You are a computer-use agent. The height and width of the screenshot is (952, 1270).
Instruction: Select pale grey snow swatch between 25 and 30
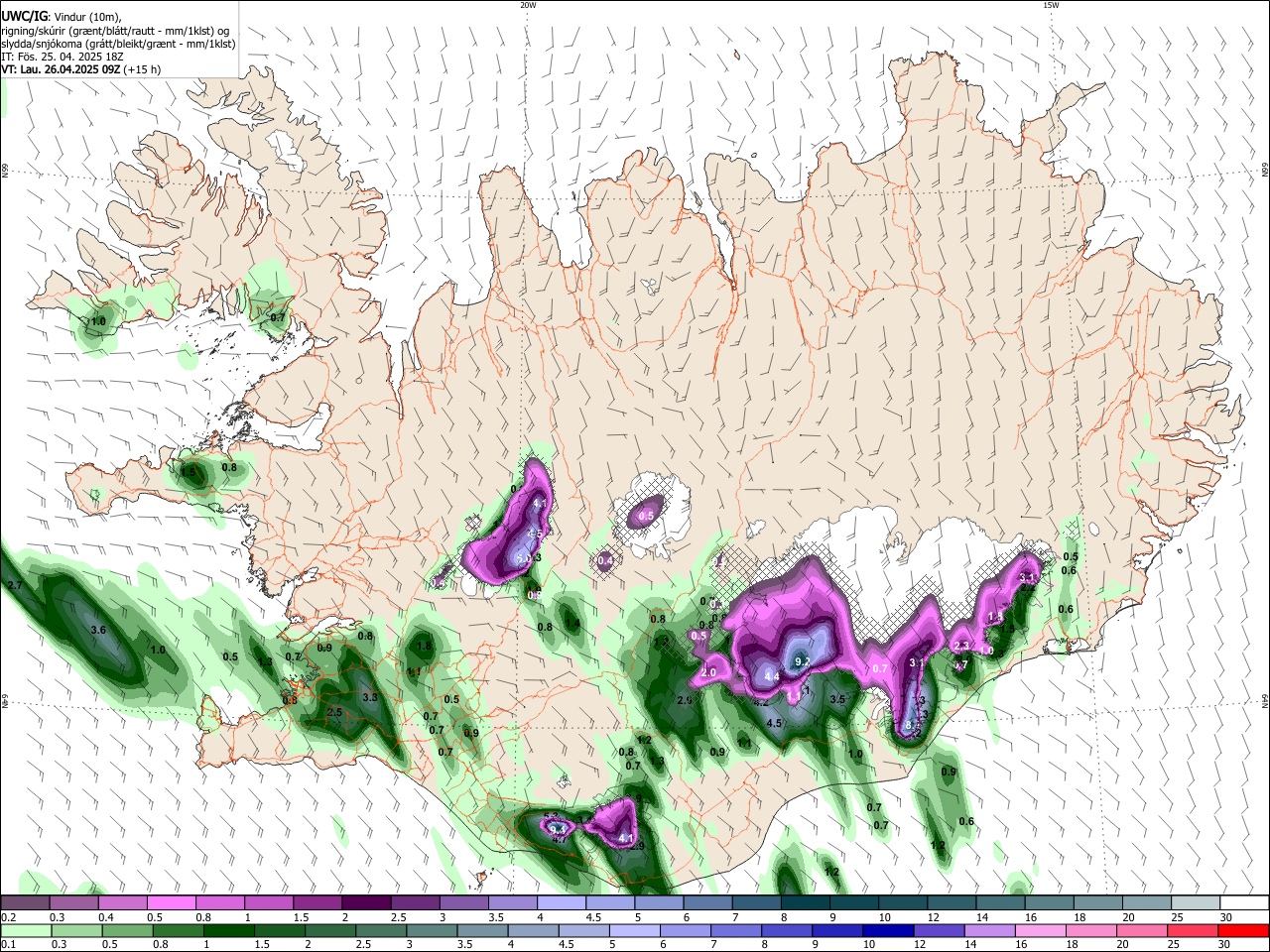coord(1196,902)
